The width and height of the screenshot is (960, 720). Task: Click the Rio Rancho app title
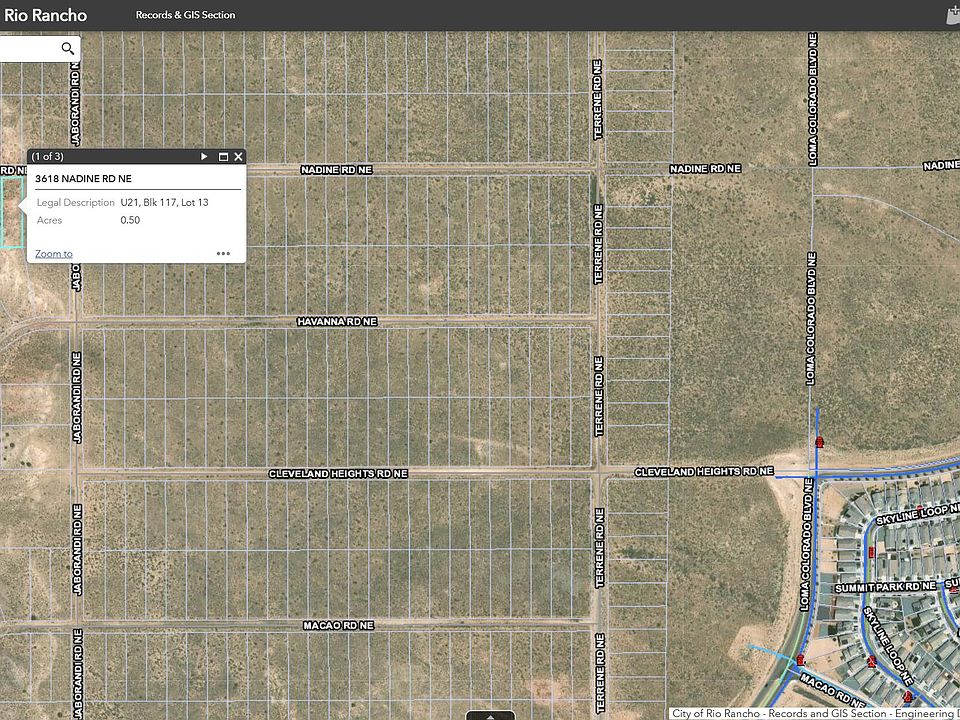tap(45, 15)
